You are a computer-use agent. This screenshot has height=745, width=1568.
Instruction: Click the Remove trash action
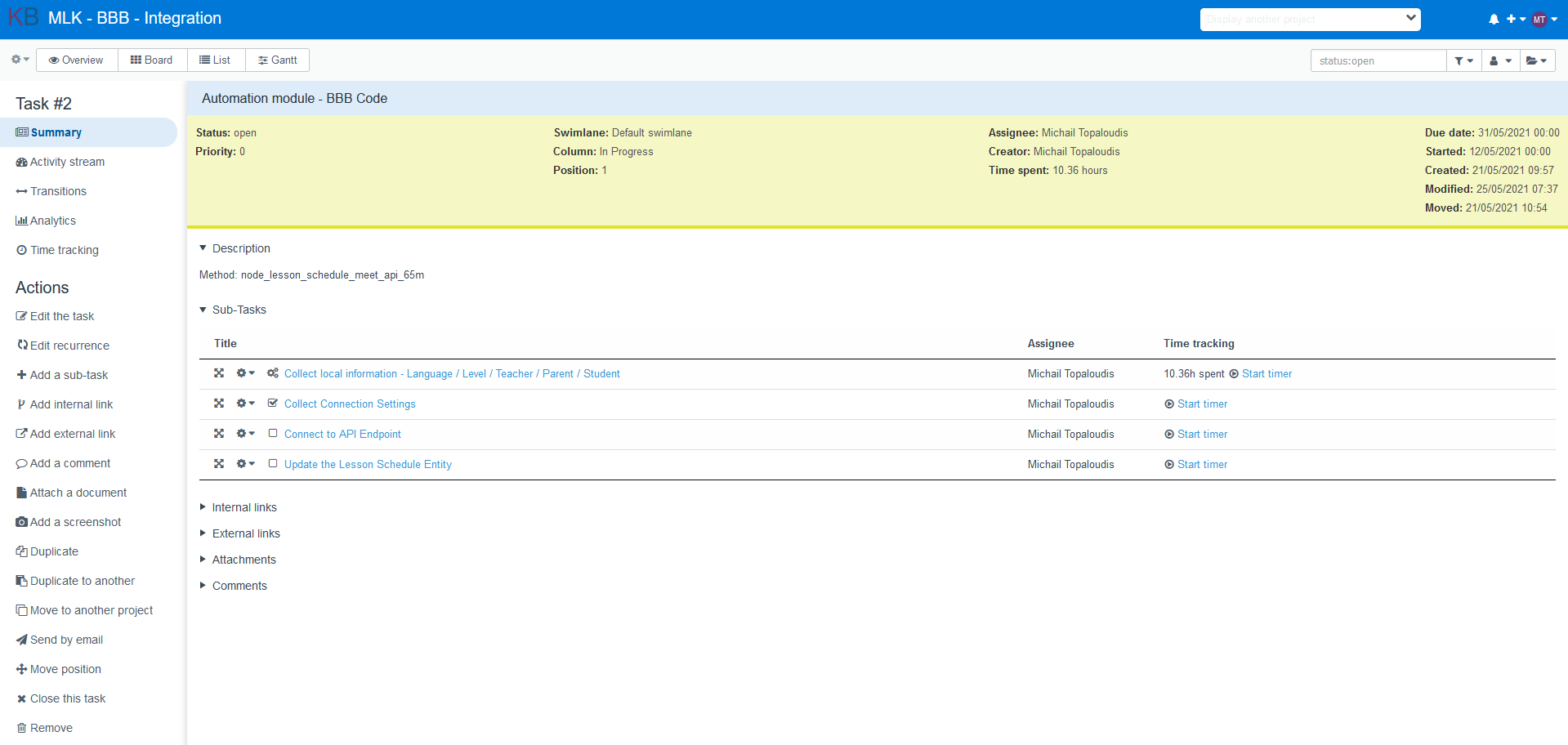pos(44,728)
